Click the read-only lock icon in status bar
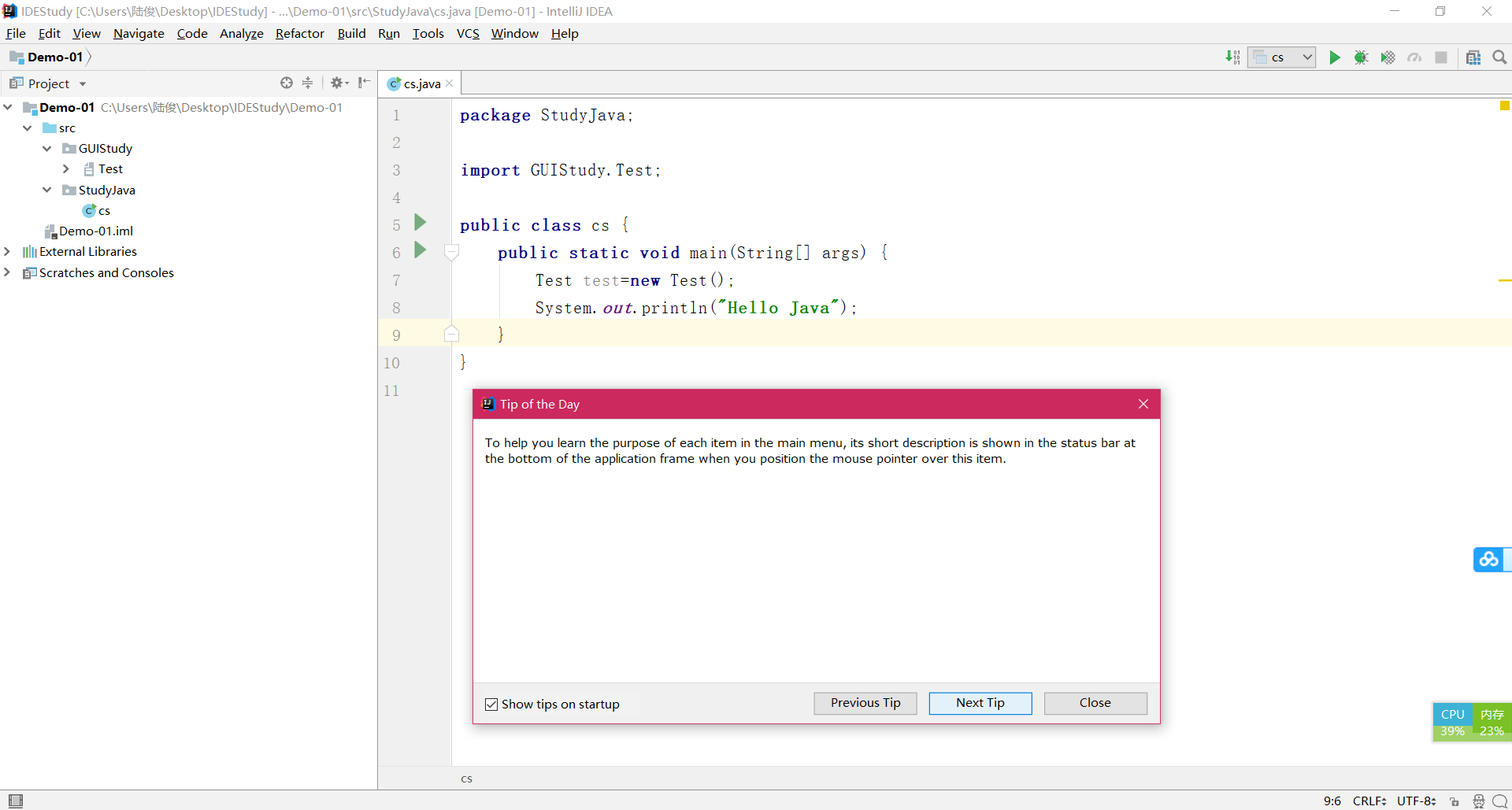This screenshot has width=1512, height=810. [1455, 801]
